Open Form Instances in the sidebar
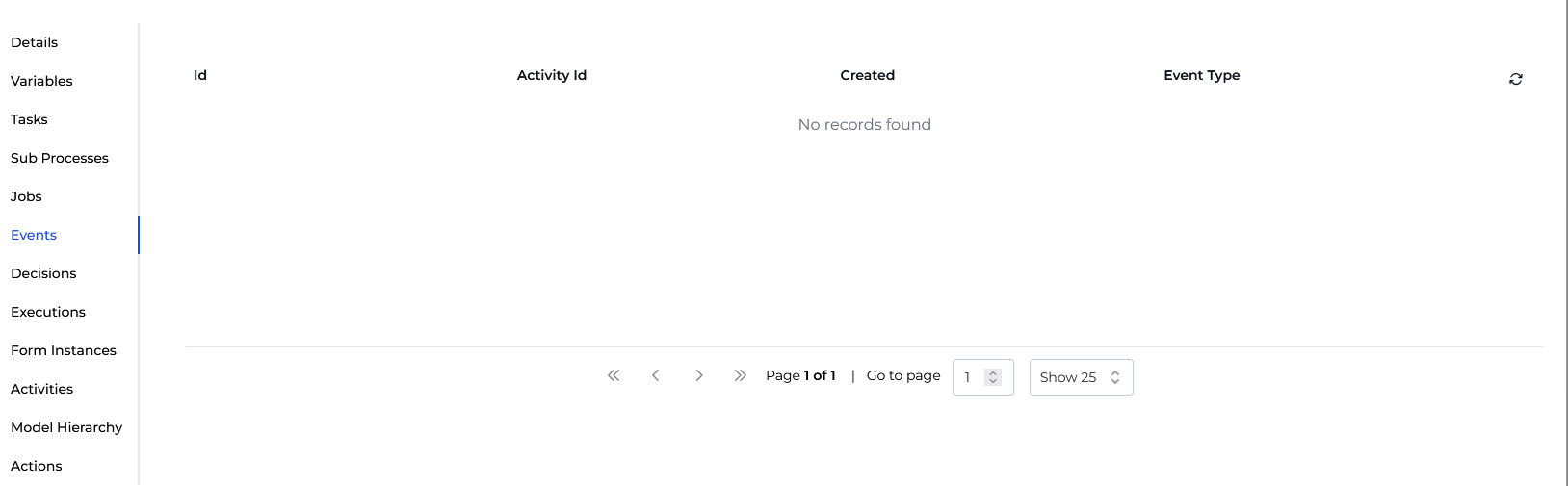 (x=64, y=350)
